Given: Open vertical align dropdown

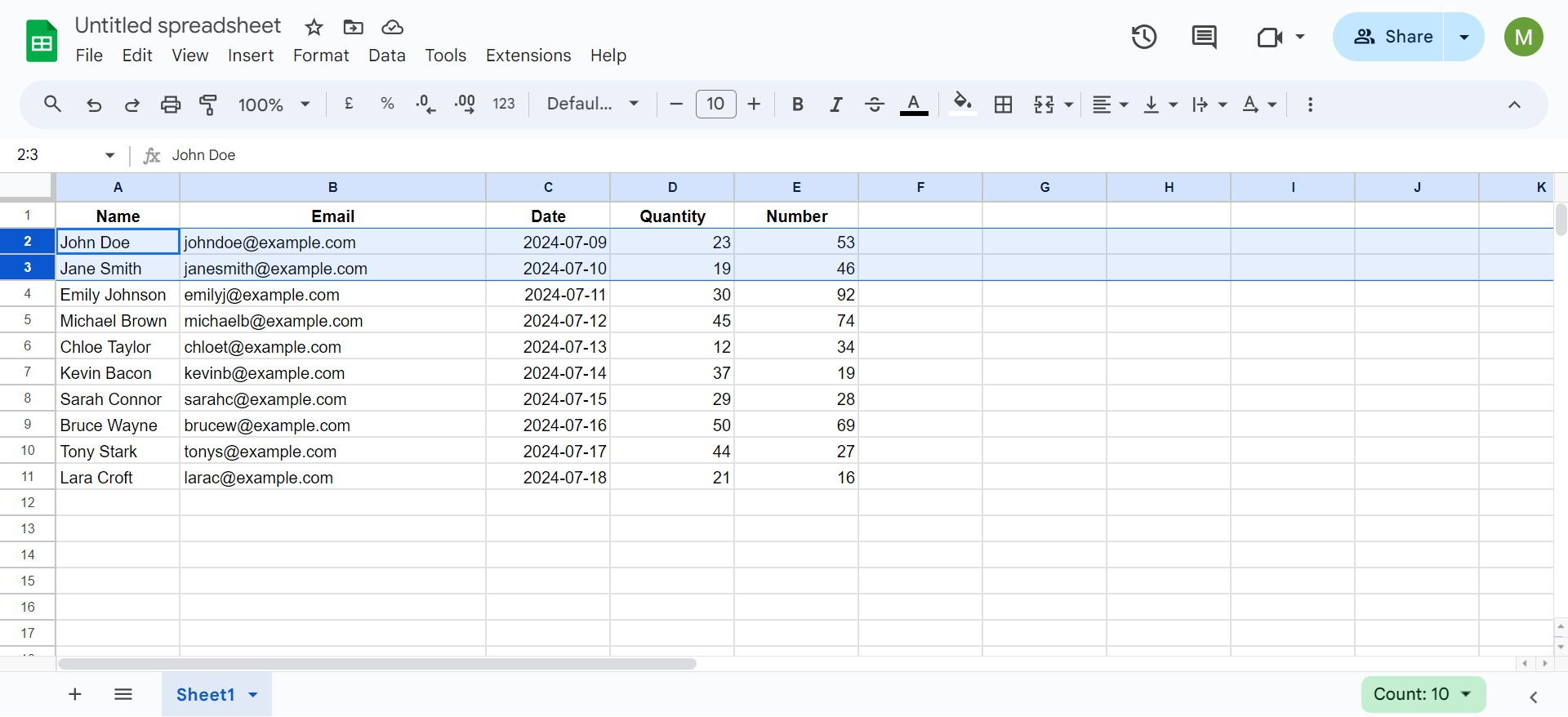Looking at the screenshot, I should coord(1160,105).
